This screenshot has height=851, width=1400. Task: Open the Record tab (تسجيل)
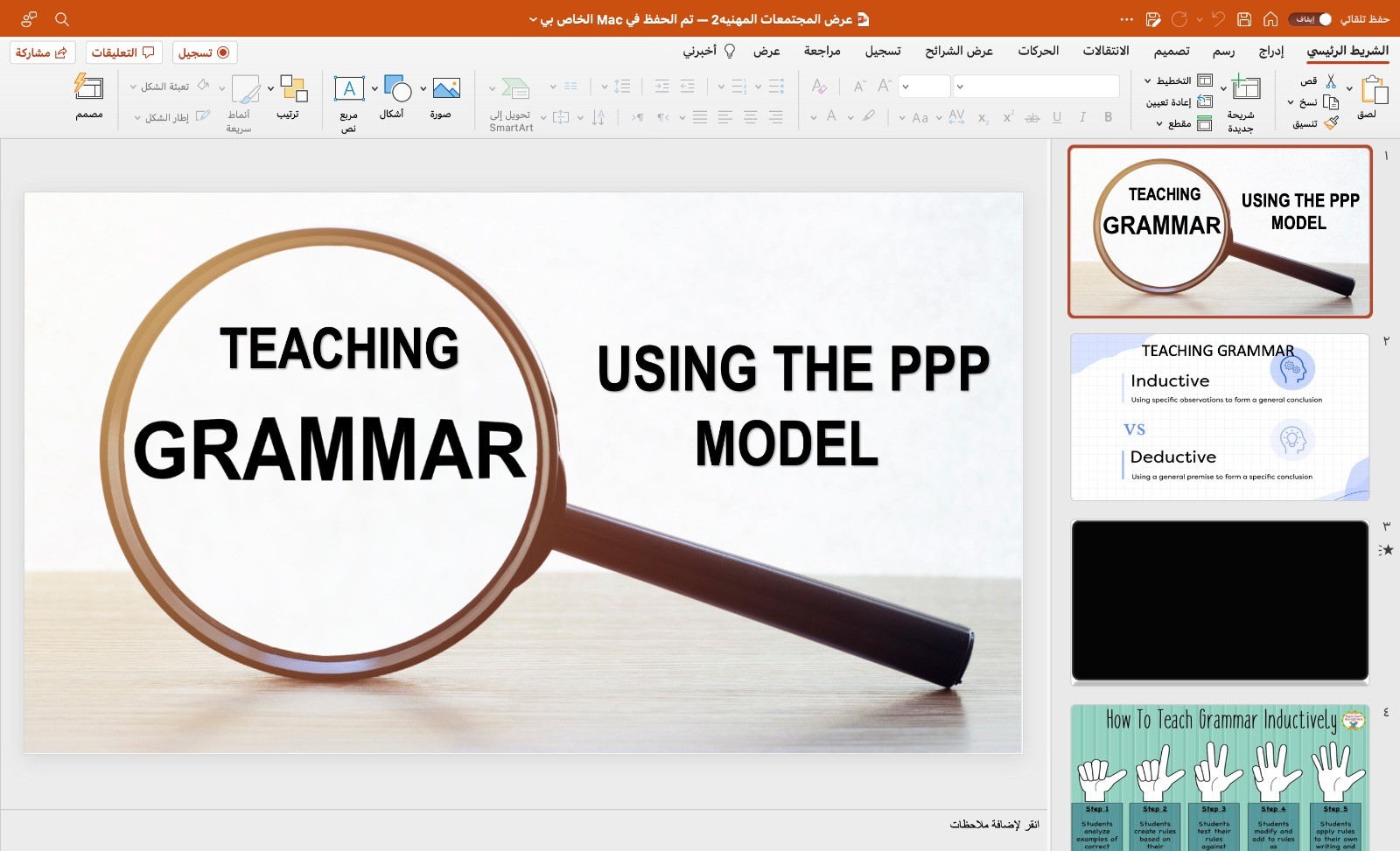[883, 51]
